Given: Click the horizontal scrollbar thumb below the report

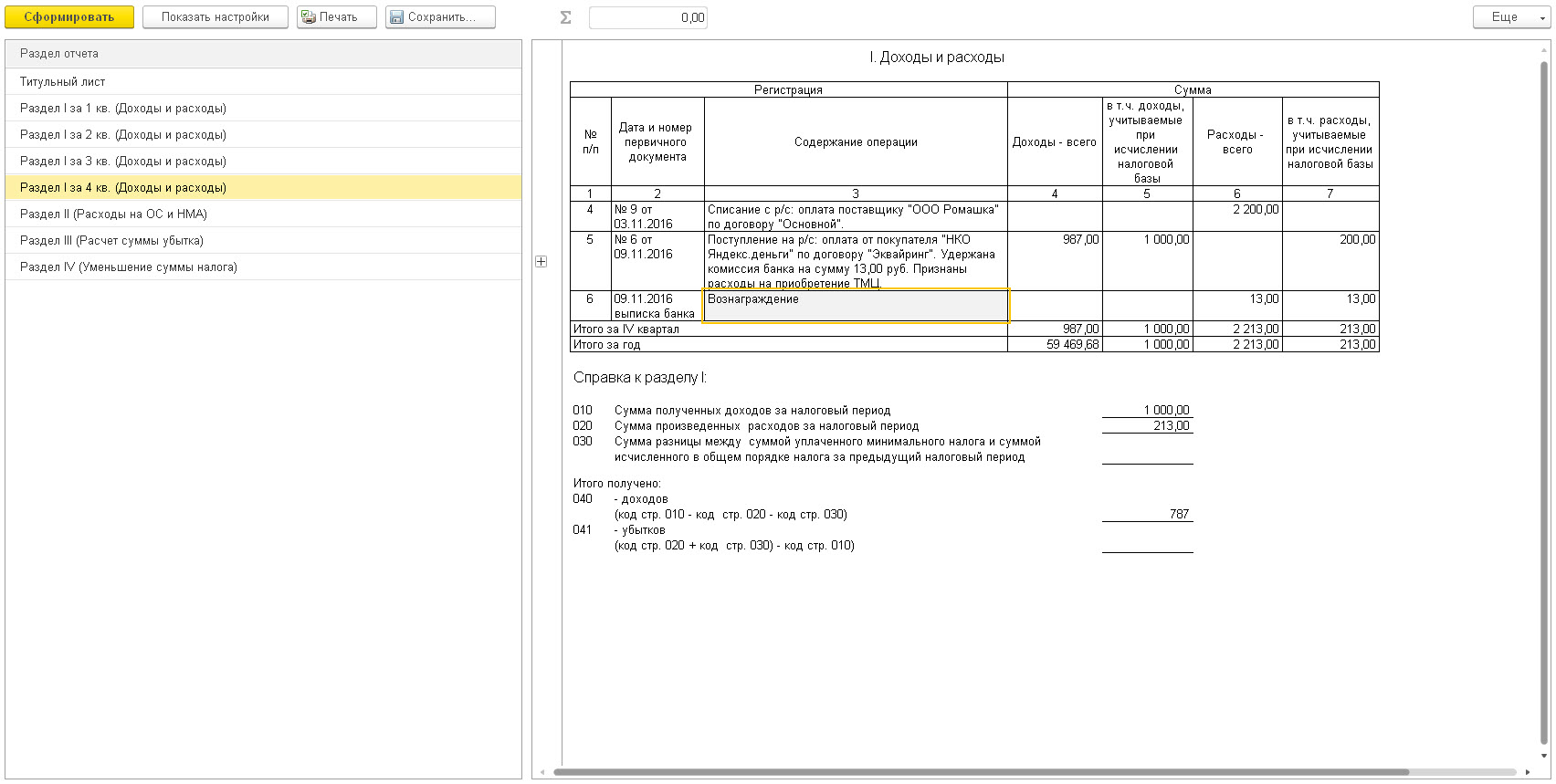Looking at the screenshot, I should point(981,772).
